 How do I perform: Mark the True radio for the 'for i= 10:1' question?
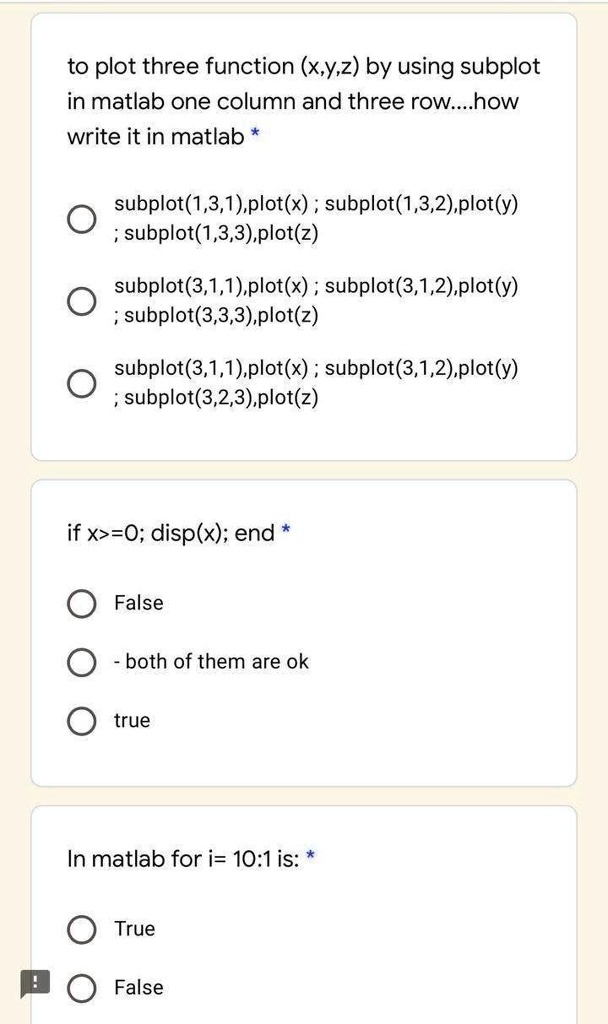82,929
